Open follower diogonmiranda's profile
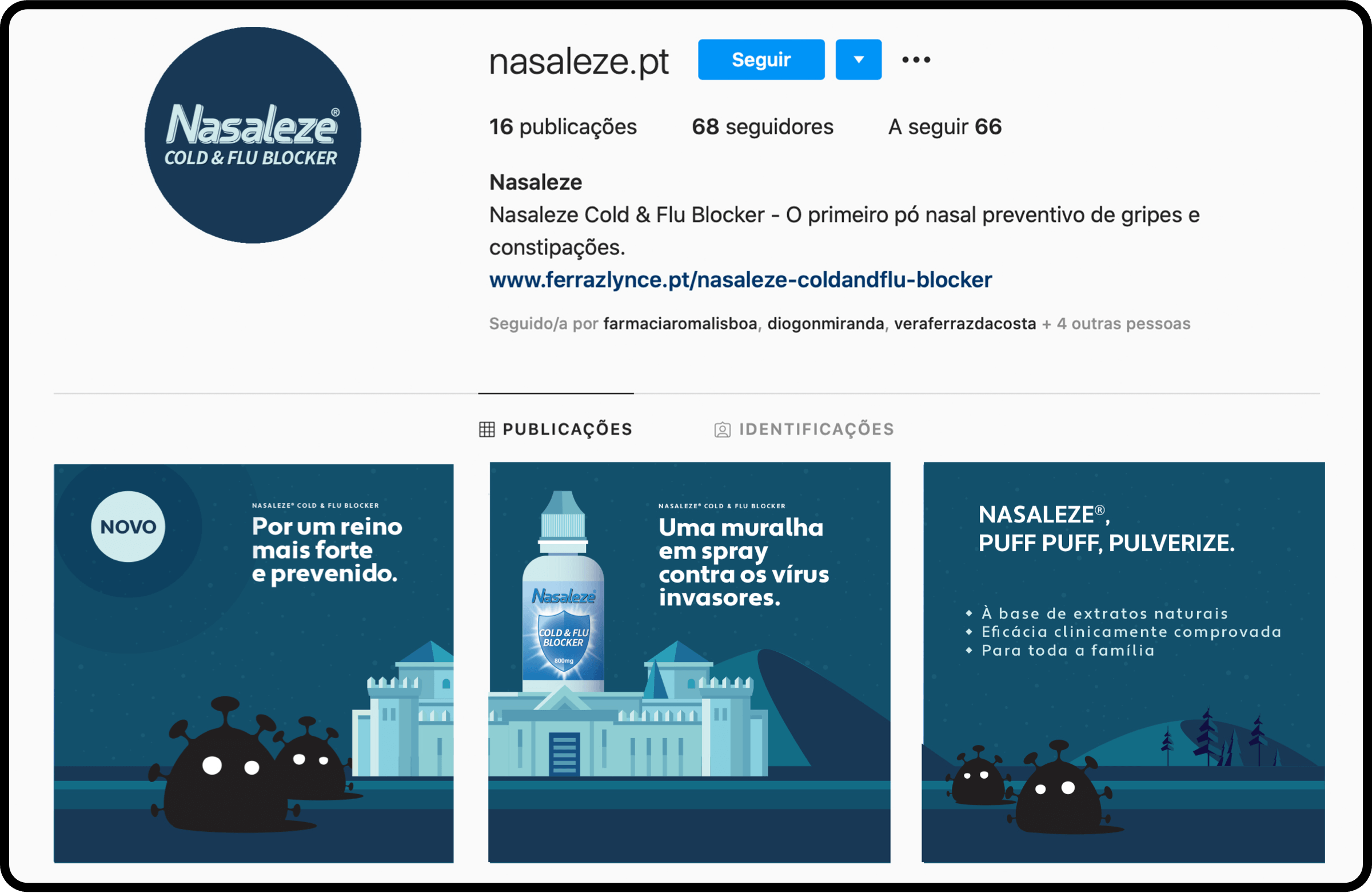This screenshot has width=1372, height=893. coord(825,324)
